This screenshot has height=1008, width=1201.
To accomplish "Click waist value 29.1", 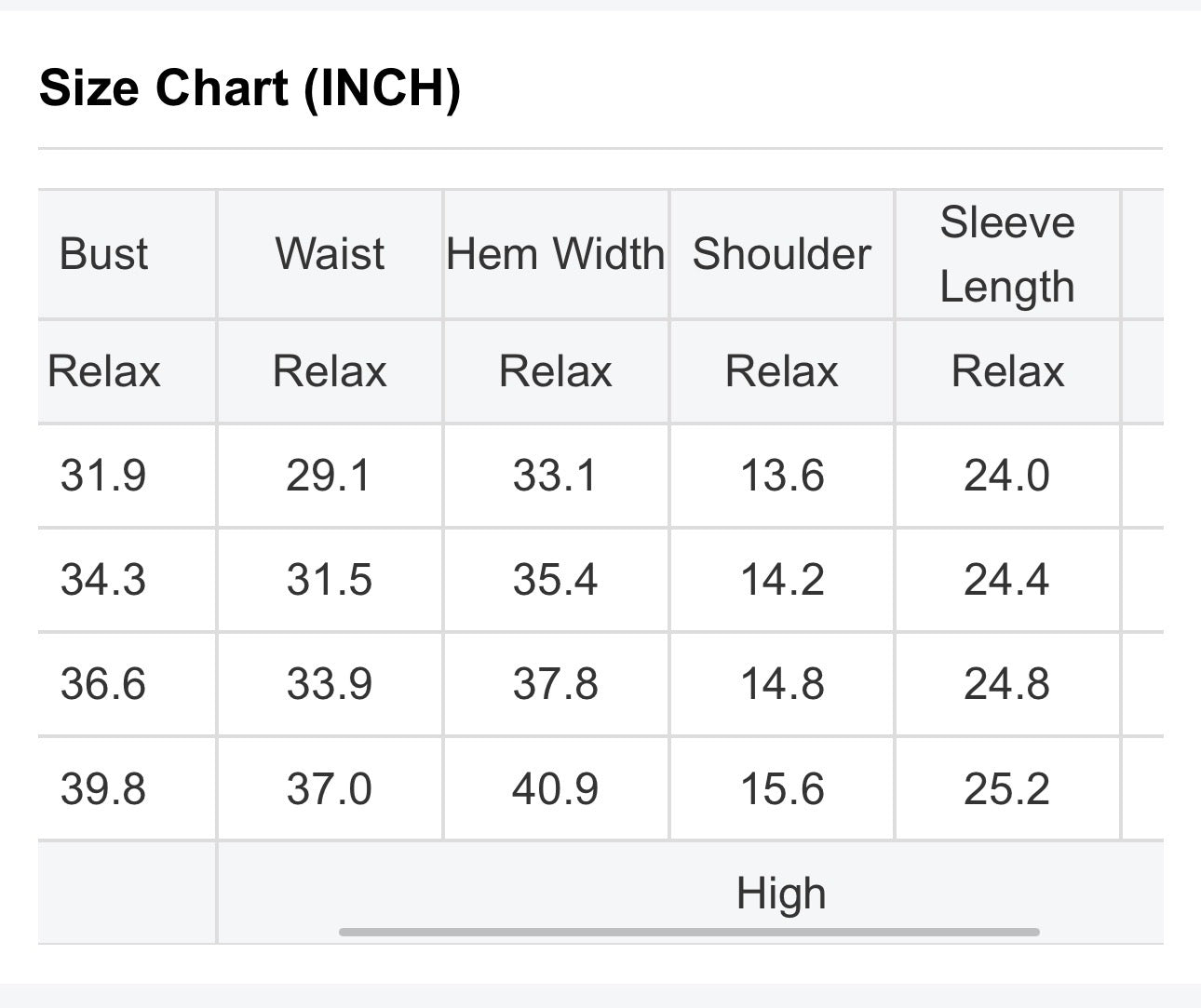I will 329,476.
